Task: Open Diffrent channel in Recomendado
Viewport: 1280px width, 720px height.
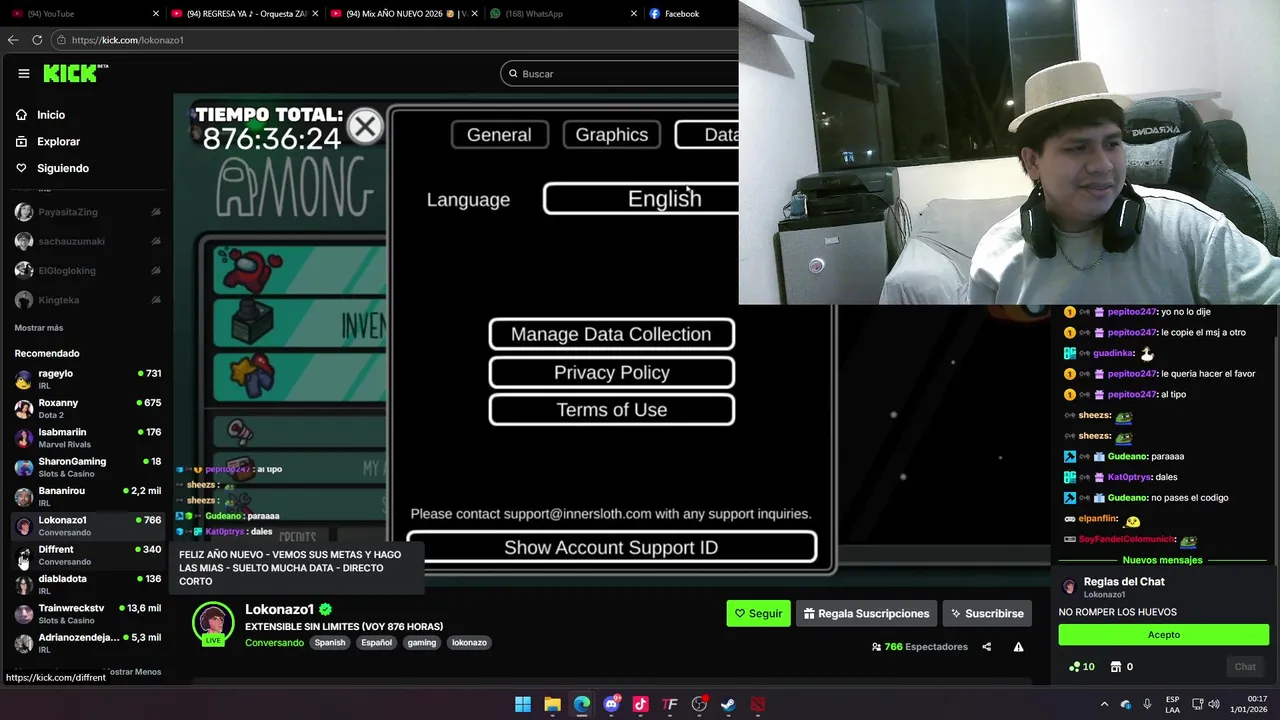Action: 88,555
